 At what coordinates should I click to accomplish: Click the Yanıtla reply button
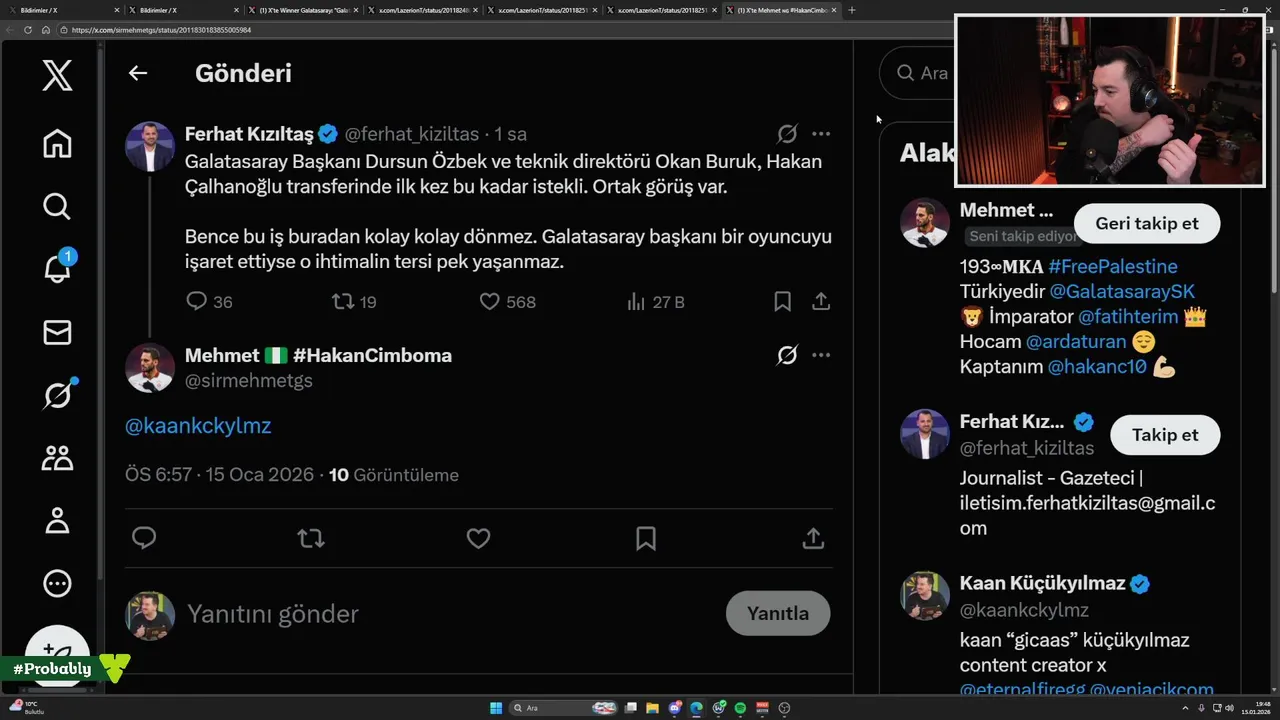pos(778,613)
